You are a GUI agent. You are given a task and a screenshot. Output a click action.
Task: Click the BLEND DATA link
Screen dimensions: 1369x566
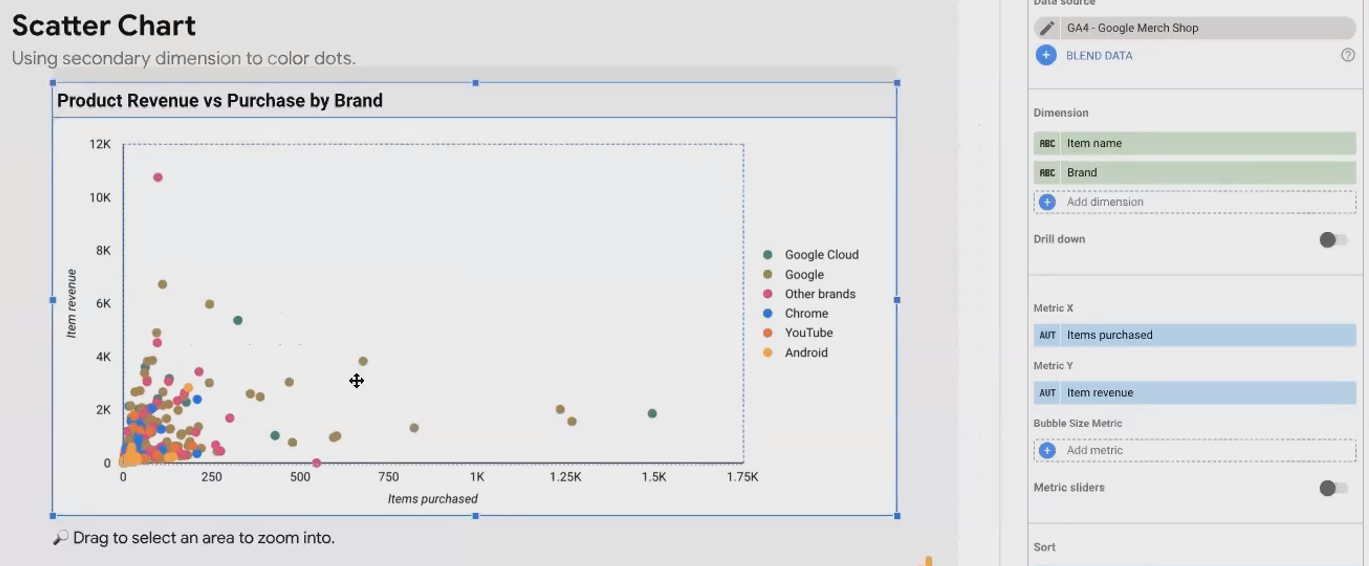1099,56
